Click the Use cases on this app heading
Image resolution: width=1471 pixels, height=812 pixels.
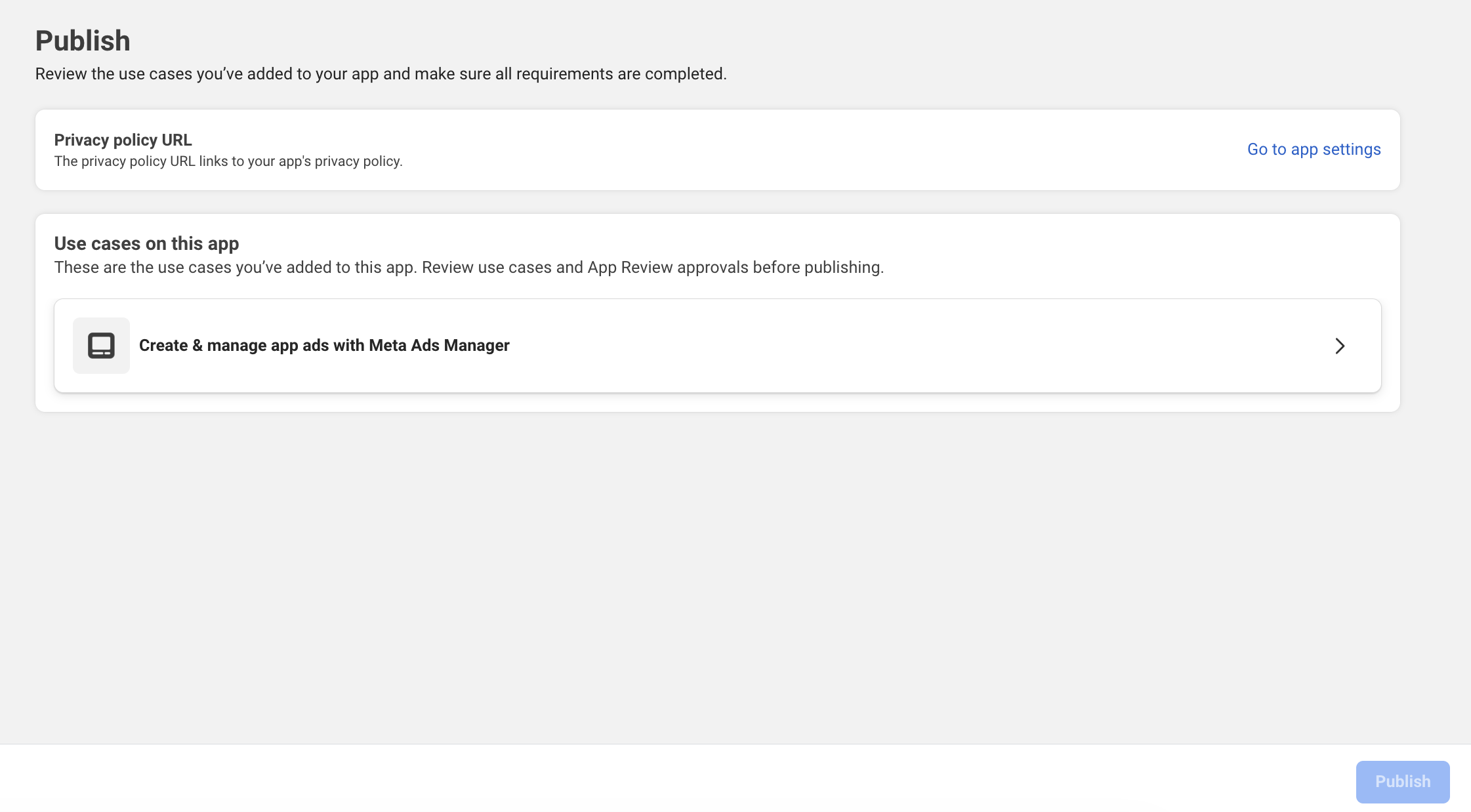146,243
